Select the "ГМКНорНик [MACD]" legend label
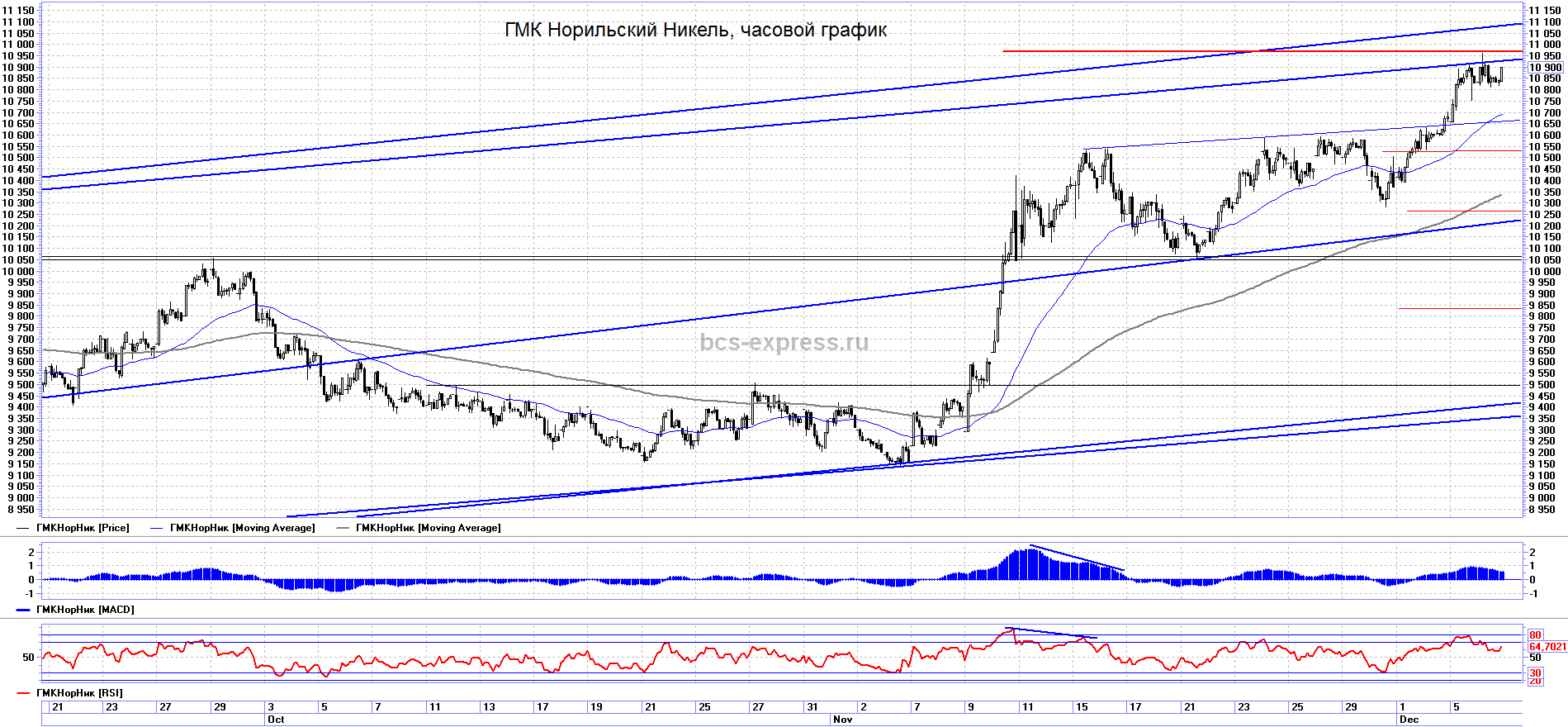 coord(85,610)
